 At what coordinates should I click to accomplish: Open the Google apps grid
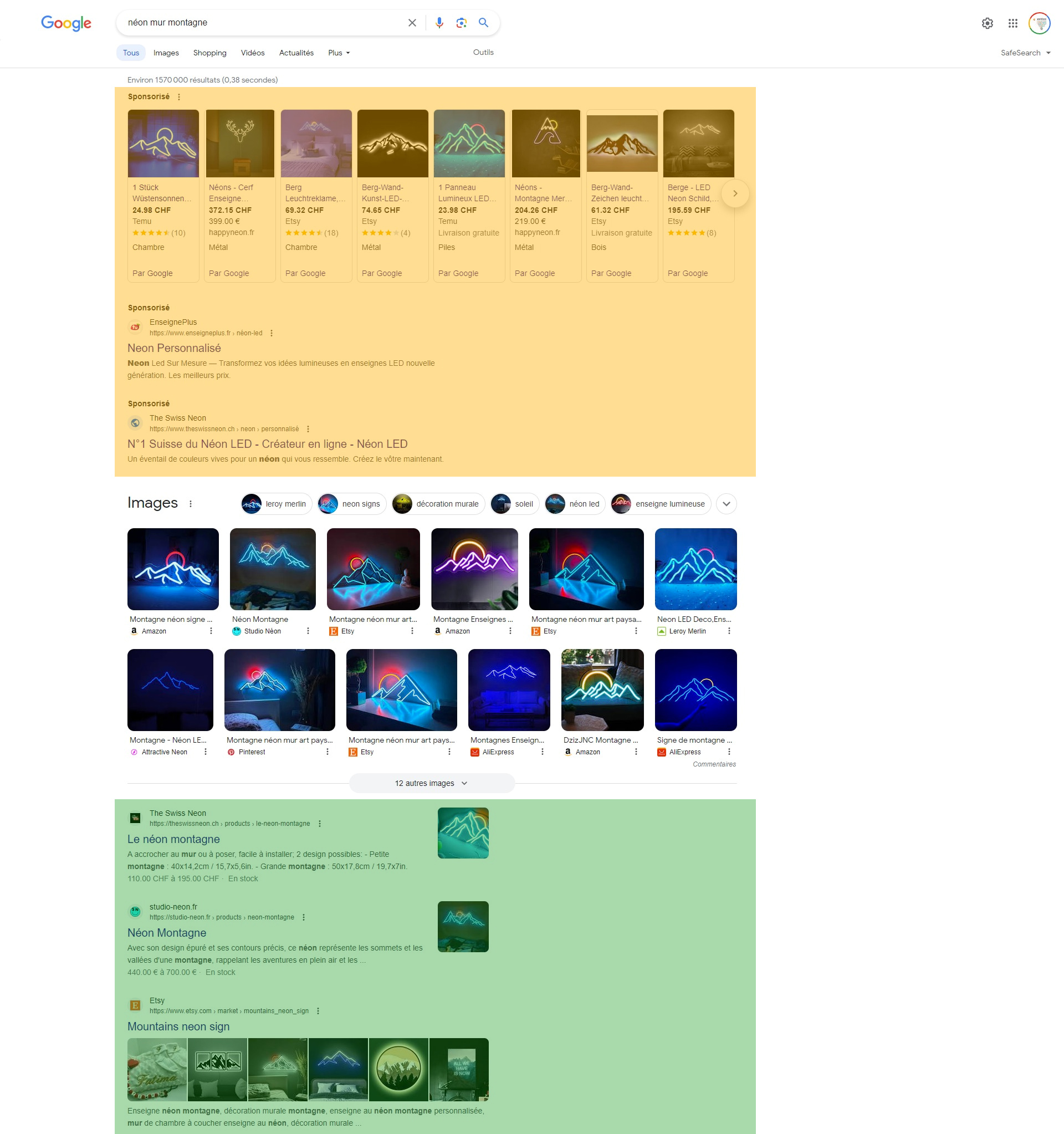coord(1012,23)
